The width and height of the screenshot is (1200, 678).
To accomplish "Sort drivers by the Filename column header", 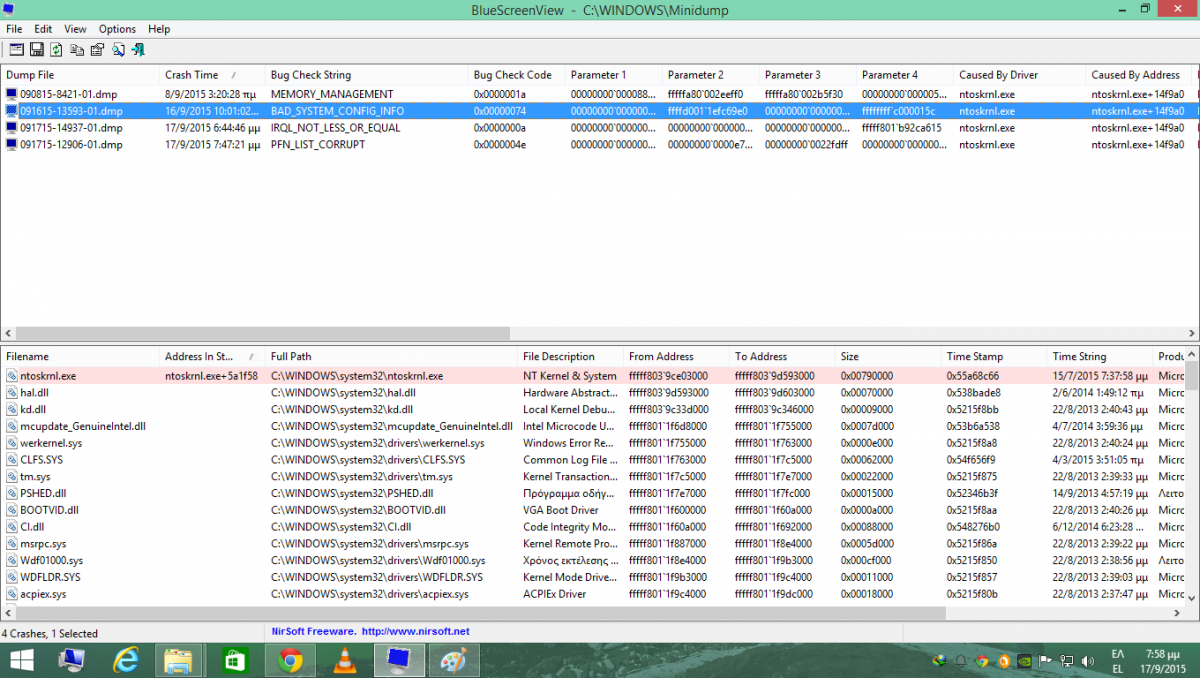I will coord(27,356).
